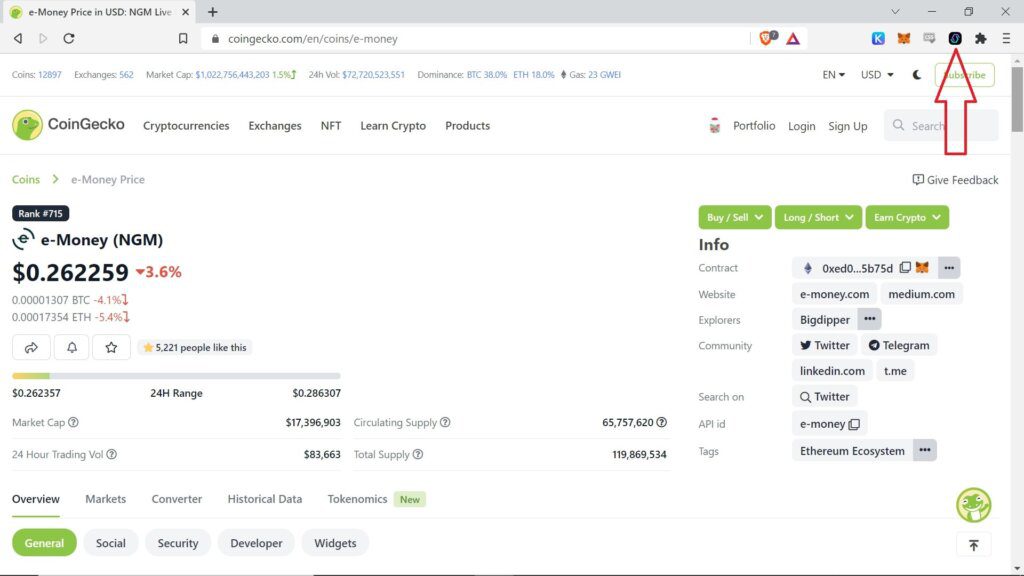Click Market Cap info question icon
This screenshot has height=576, width=1024.
pyautogui.click(x=73, y=422)
